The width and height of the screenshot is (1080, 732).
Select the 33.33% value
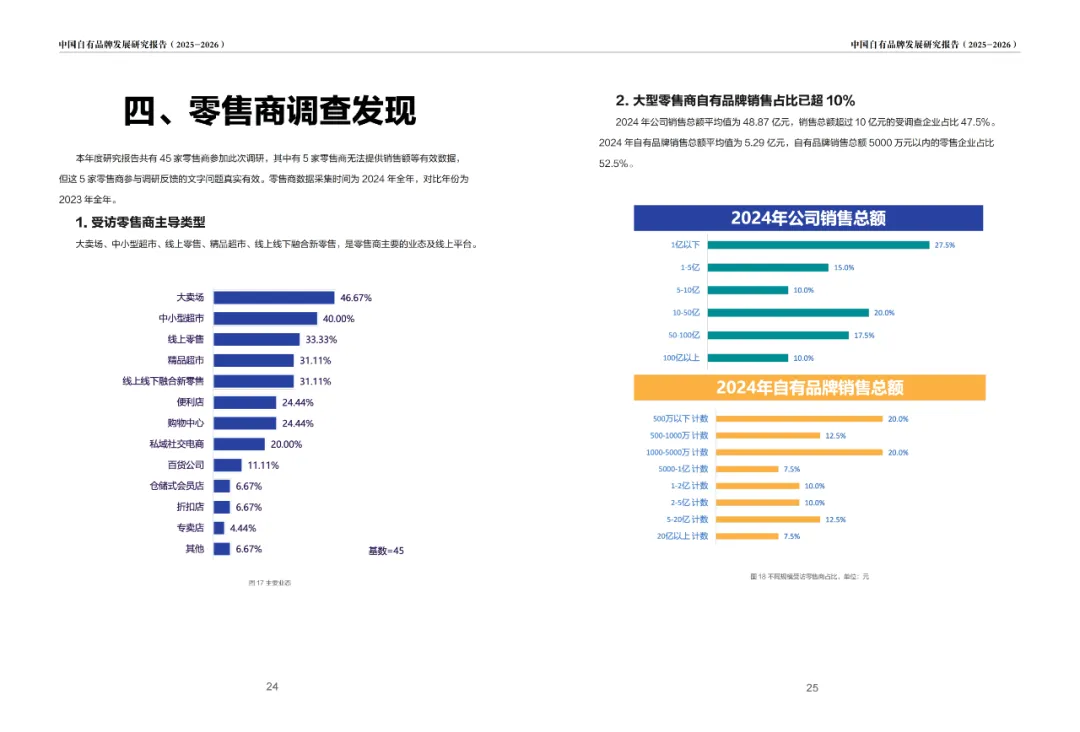pos(321,339)
